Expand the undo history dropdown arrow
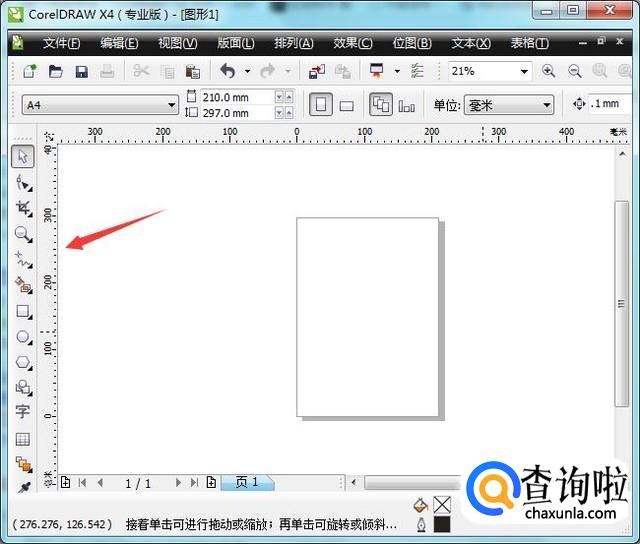 247,71
